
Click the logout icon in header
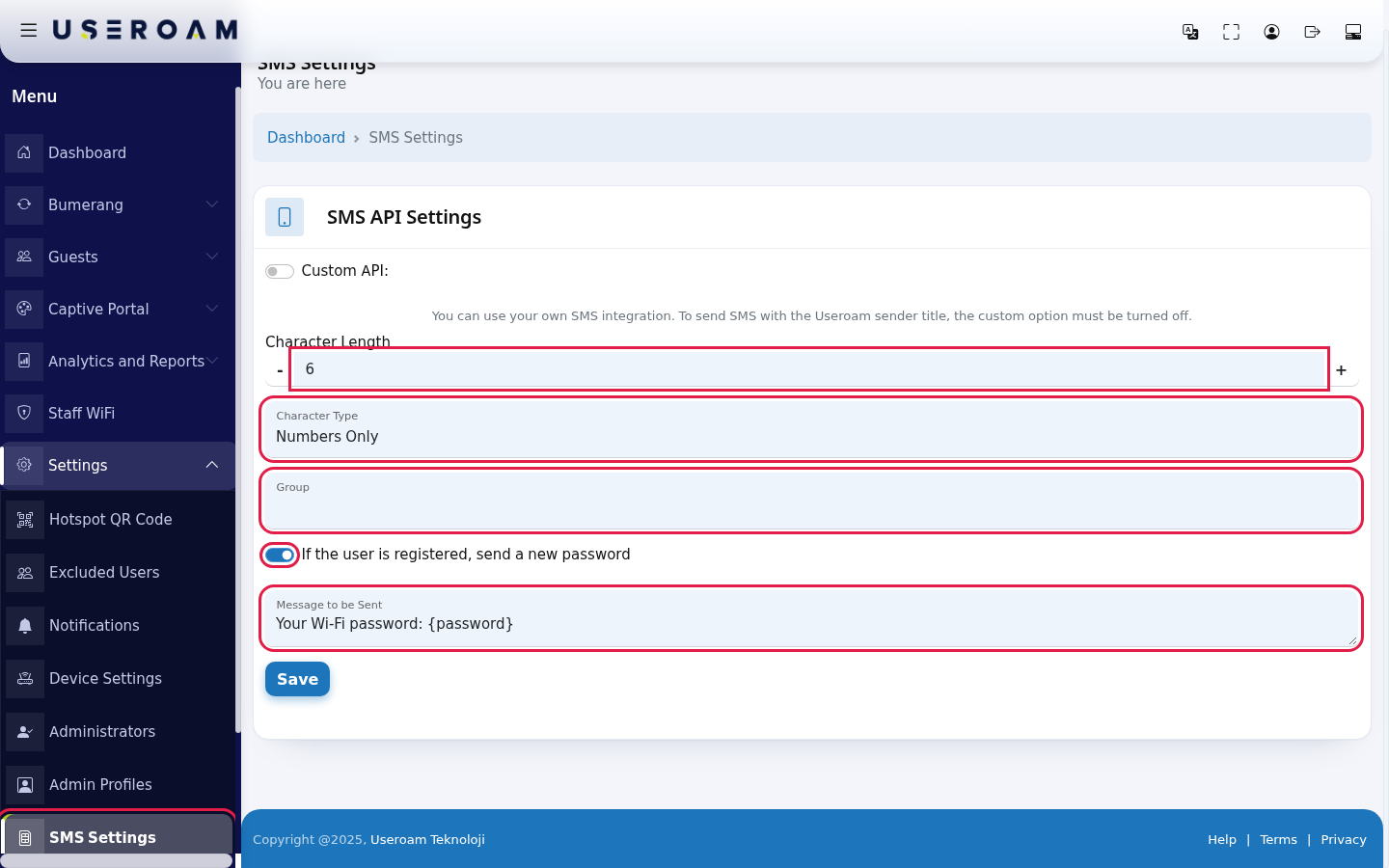pyautogui.click(x=1312, y=32)
